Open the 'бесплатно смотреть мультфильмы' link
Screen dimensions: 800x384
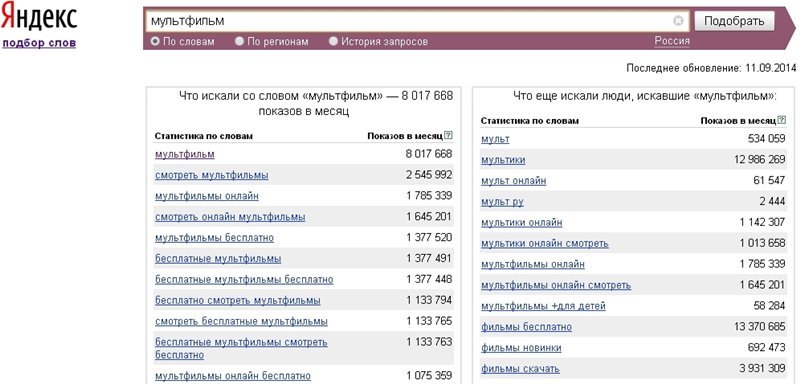pyautogui.click(x=238, y=300)
